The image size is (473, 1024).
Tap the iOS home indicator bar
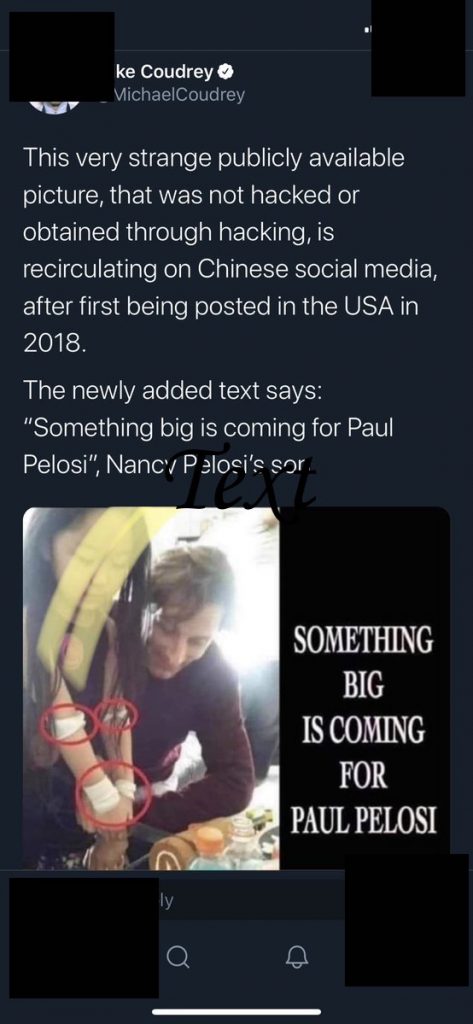[x=236, y=1012]
